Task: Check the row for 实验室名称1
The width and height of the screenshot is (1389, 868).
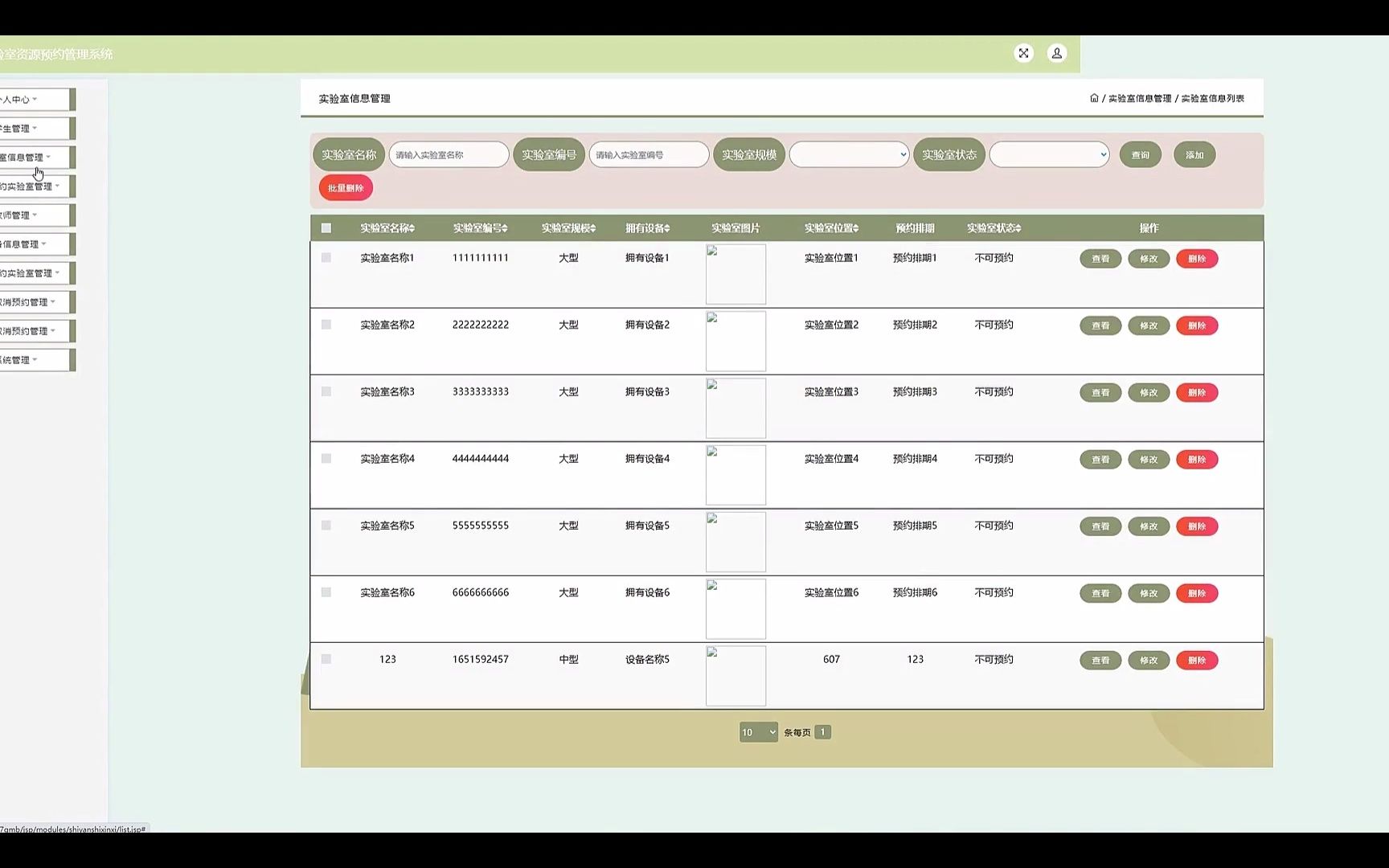Action: 326,258
